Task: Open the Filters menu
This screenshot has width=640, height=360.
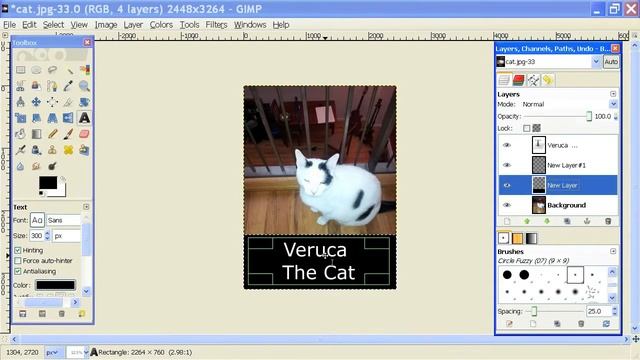Action: pyautogui.click(x=216, y=25)
